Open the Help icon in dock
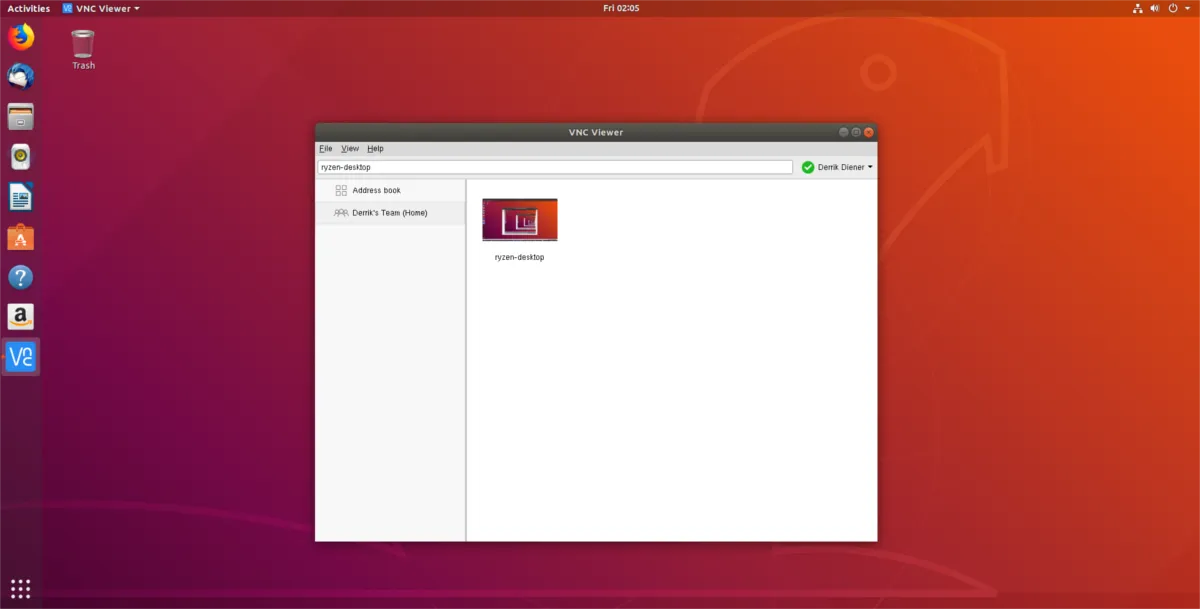The image size is (1200, 609). (21, 277)
